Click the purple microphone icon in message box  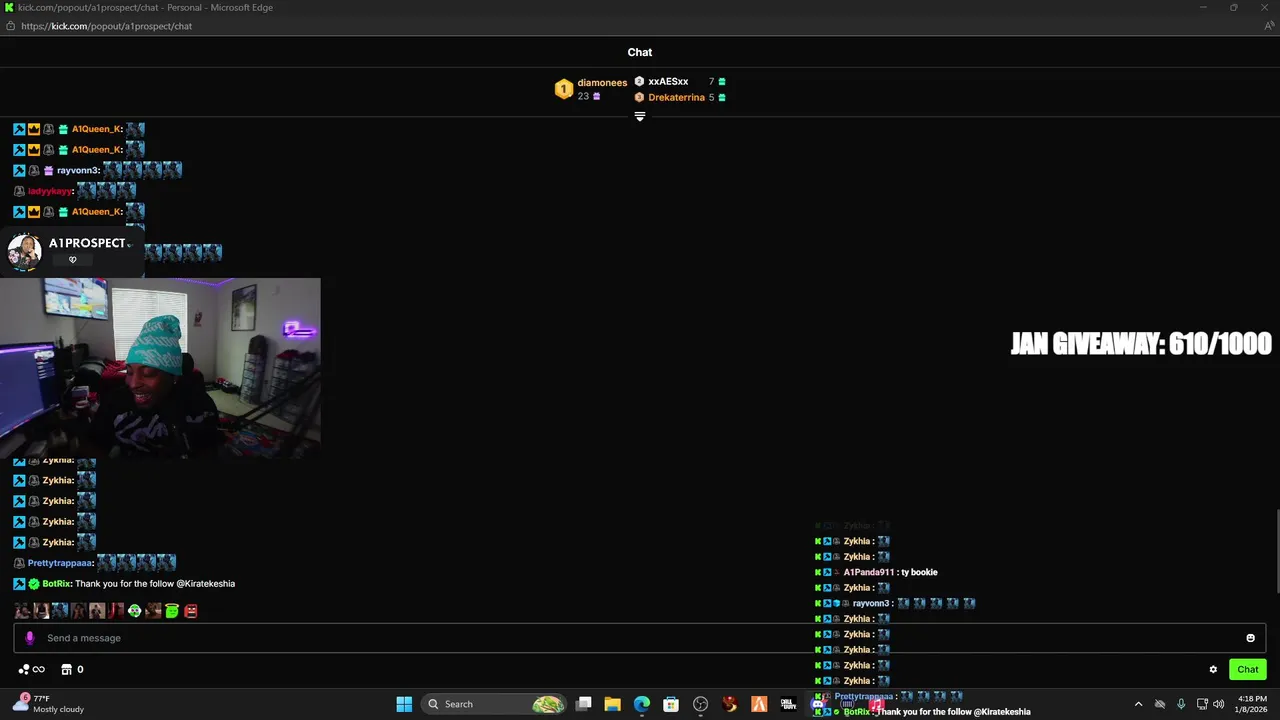coord(29,638)
